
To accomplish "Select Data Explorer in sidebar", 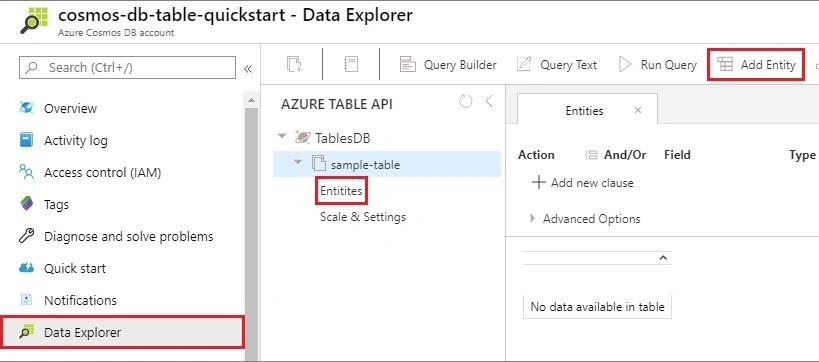I will (122, 332).
